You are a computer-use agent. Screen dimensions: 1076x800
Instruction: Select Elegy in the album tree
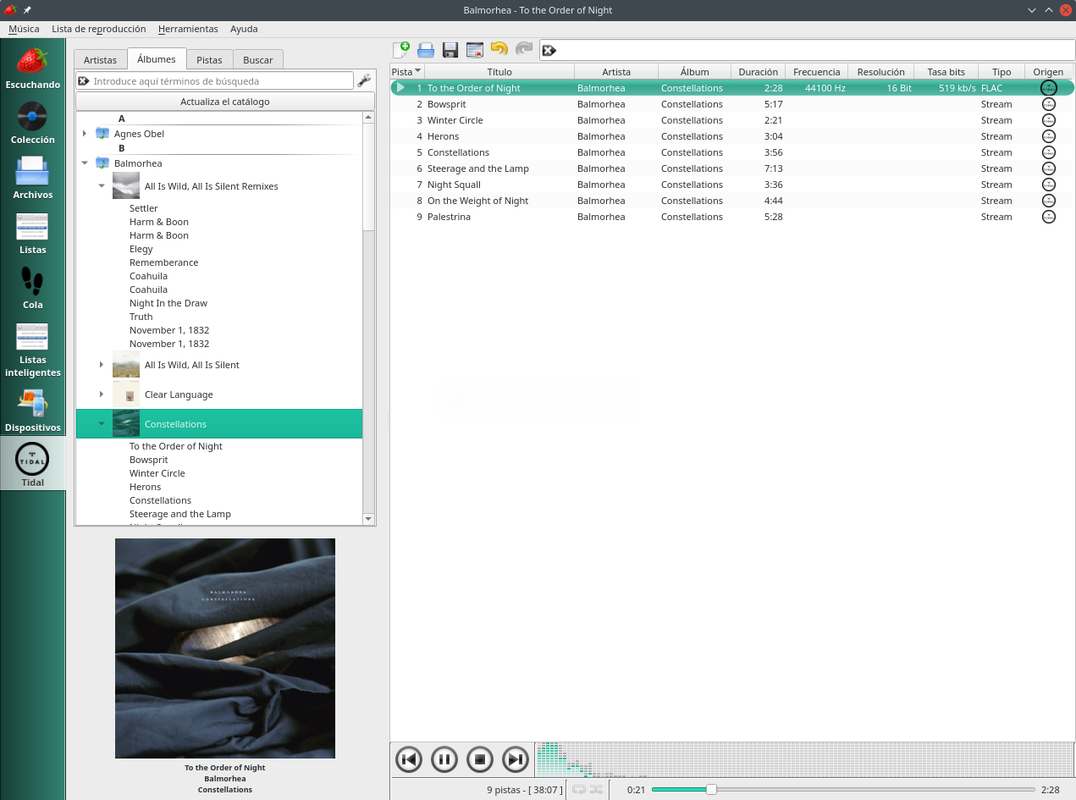(x=141, y=249)
